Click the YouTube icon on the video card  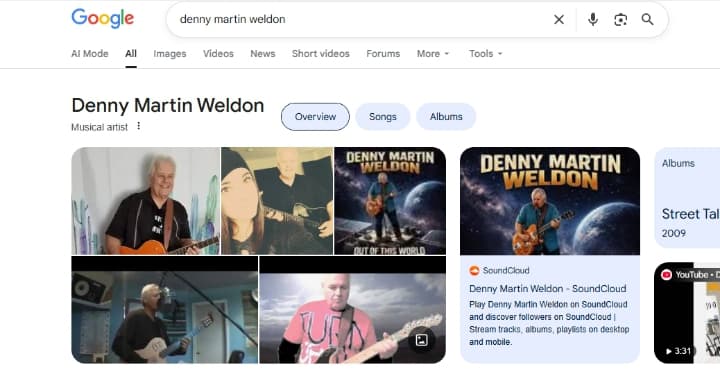point(666,275)
